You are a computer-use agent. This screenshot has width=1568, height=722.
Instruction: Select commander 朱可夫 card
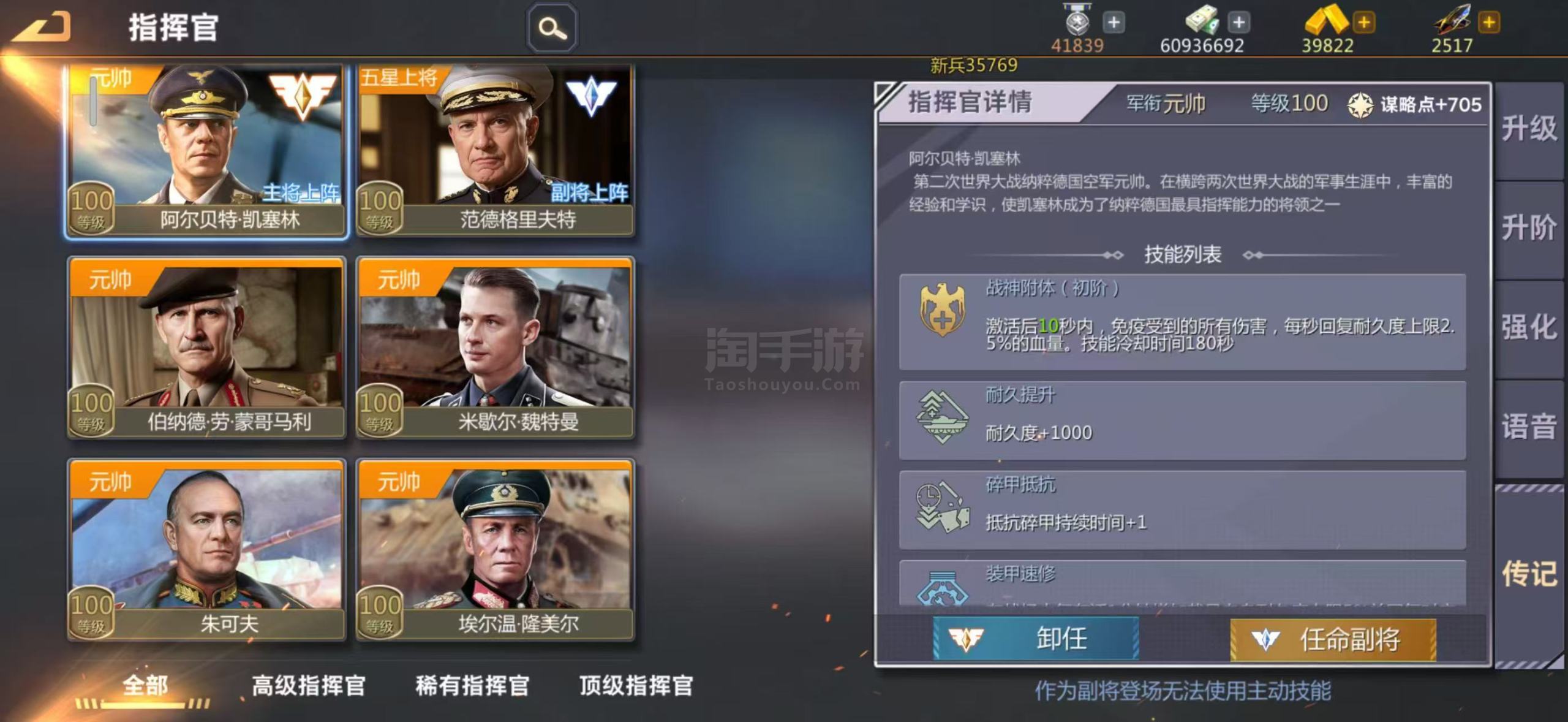[x=206, y=550]
